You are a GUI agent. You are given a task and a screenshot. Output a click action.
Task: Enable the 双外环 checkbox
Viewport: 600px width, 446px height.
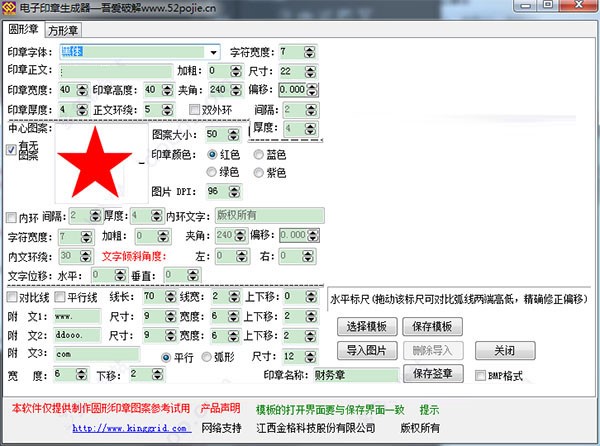[195, 110]
